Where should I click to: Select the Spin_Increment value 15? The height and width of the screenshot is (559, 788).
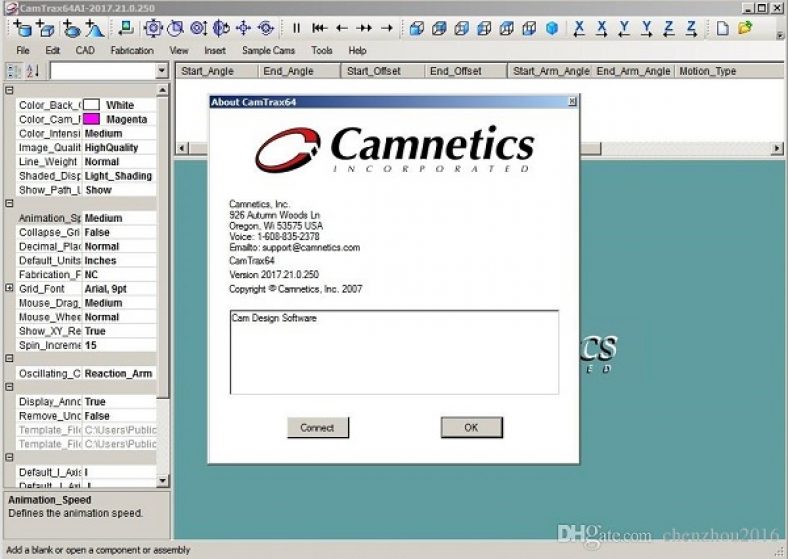point(120,345)
